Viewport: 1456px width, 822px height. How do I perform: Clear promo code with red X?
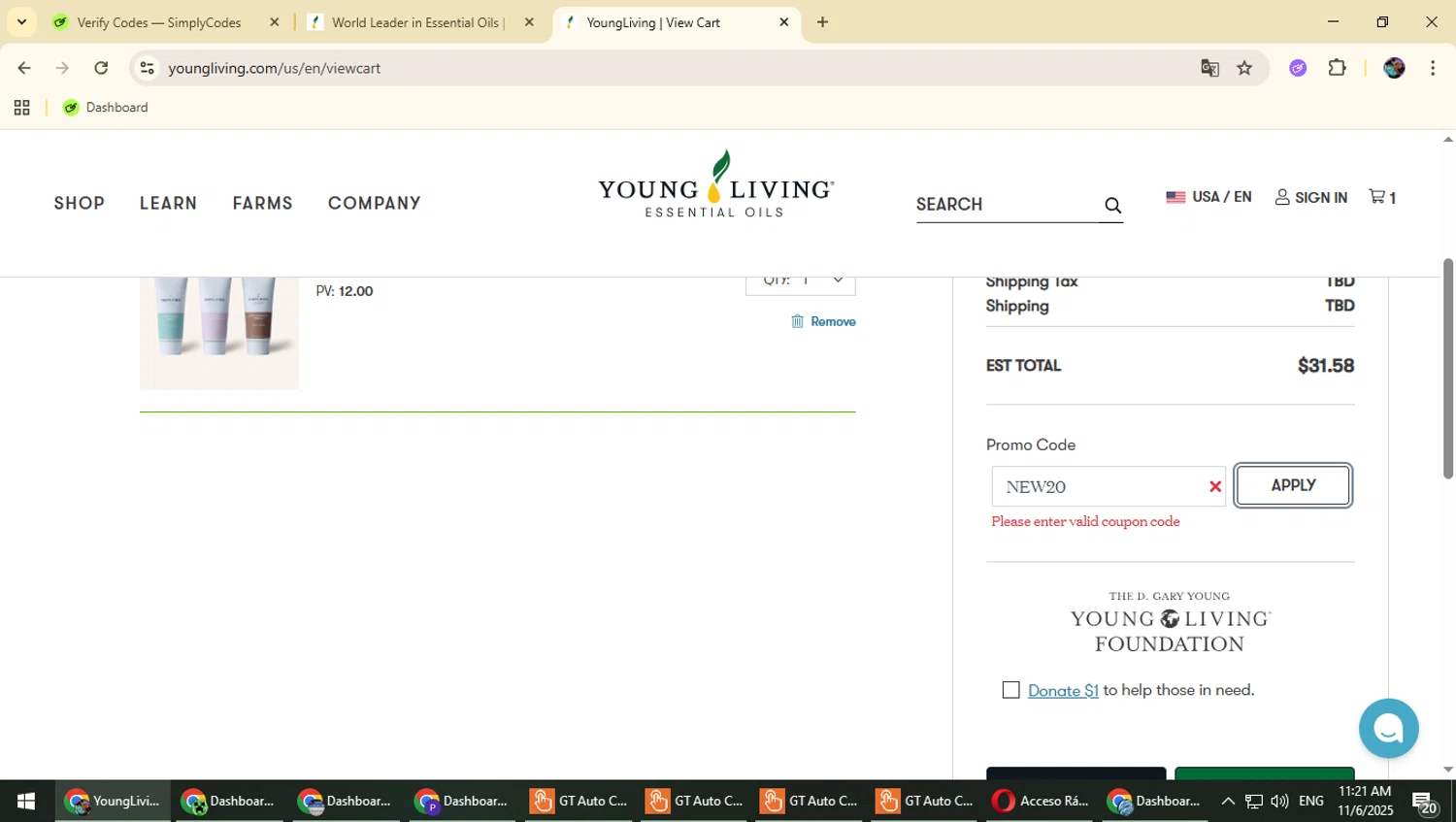1214,486
